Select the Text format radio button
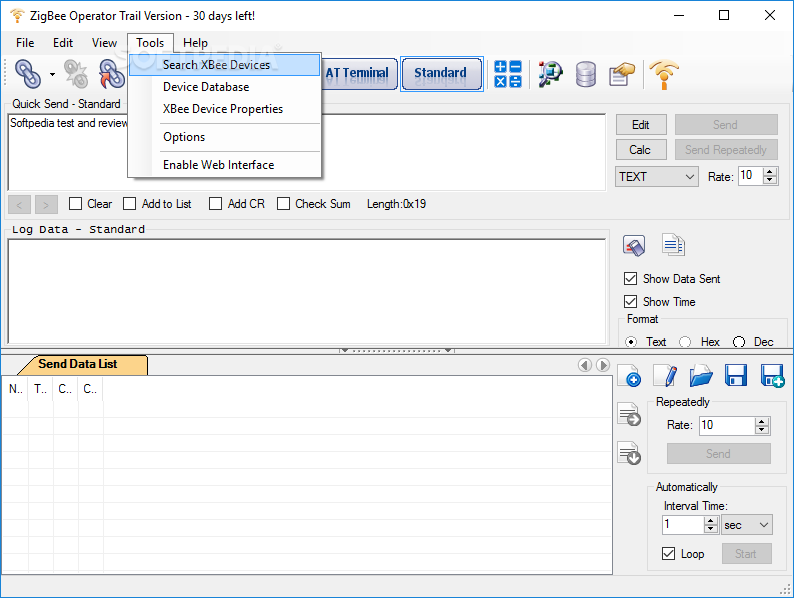This screenshot has width=794, height=598. point(631,342)
